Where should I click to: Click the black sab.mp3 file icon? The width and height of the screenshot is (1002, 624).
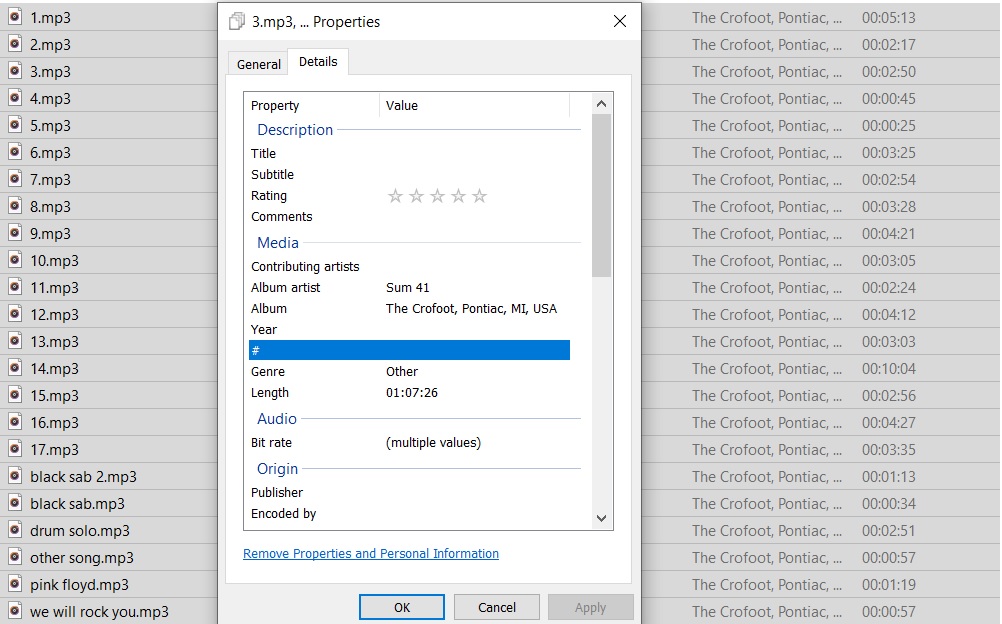[15, 503]
